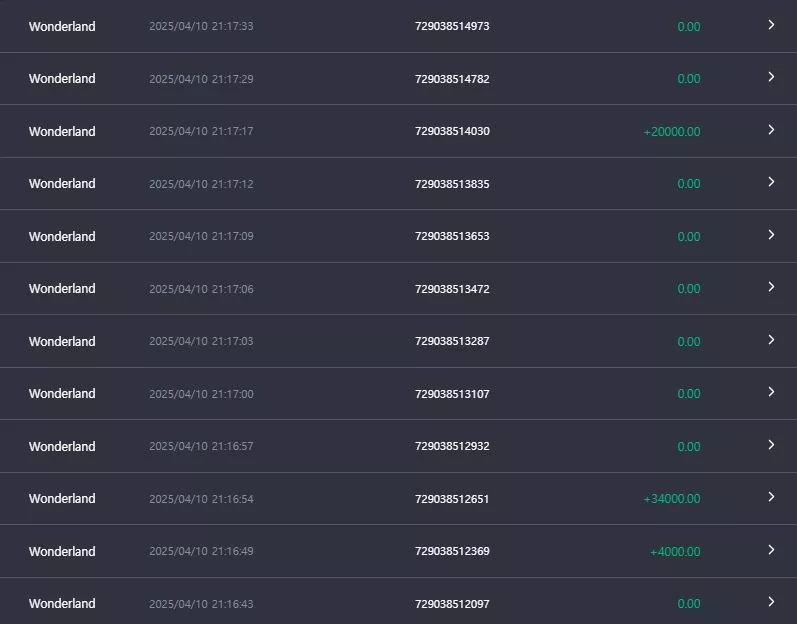Expand details arrow for bet 729038514973
This screenshot has width=797, height=624.
(771, 25)
